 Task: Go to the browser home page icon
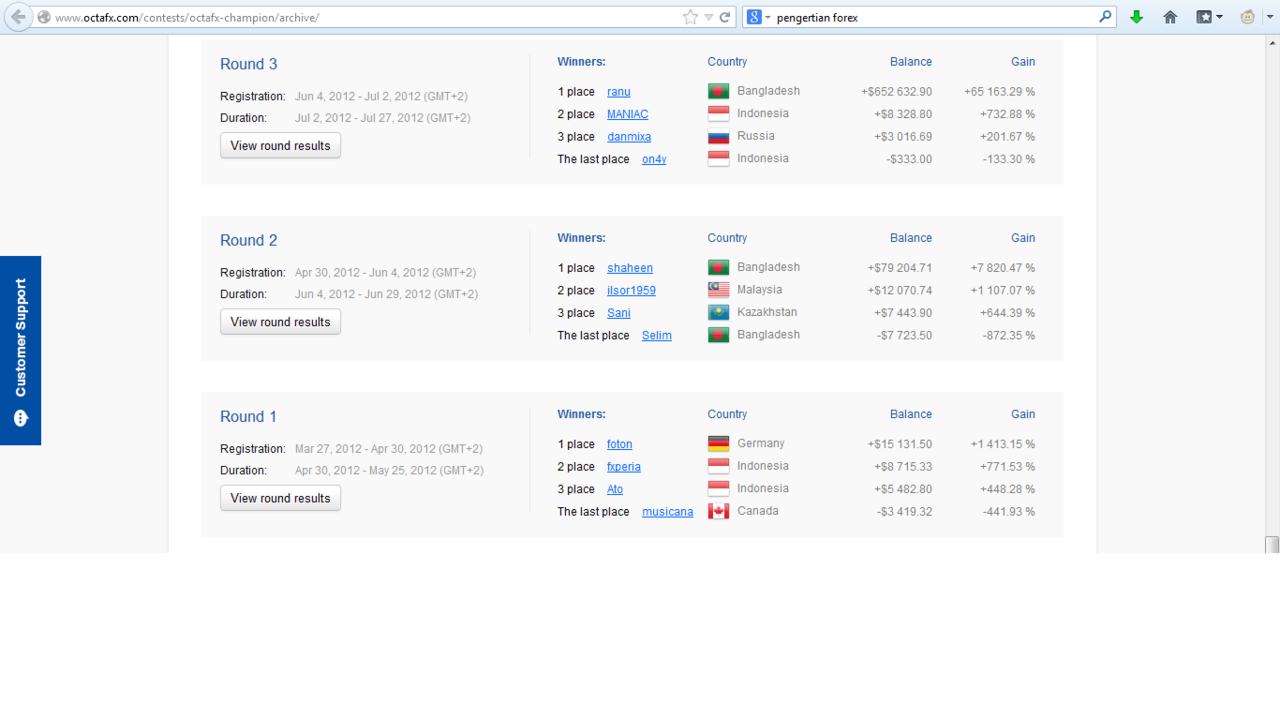pos(1170,17)
